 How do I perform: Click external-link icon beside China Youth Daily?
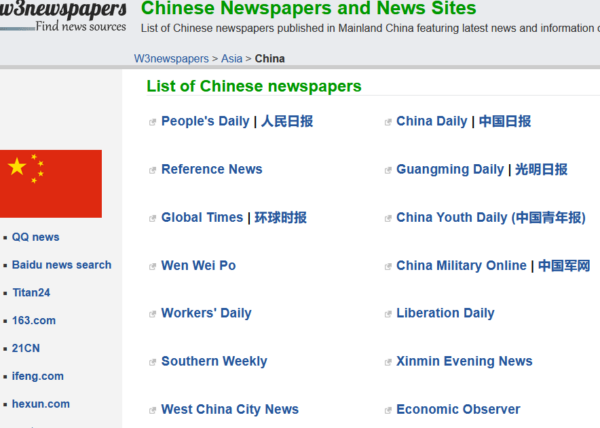(388, 218)
